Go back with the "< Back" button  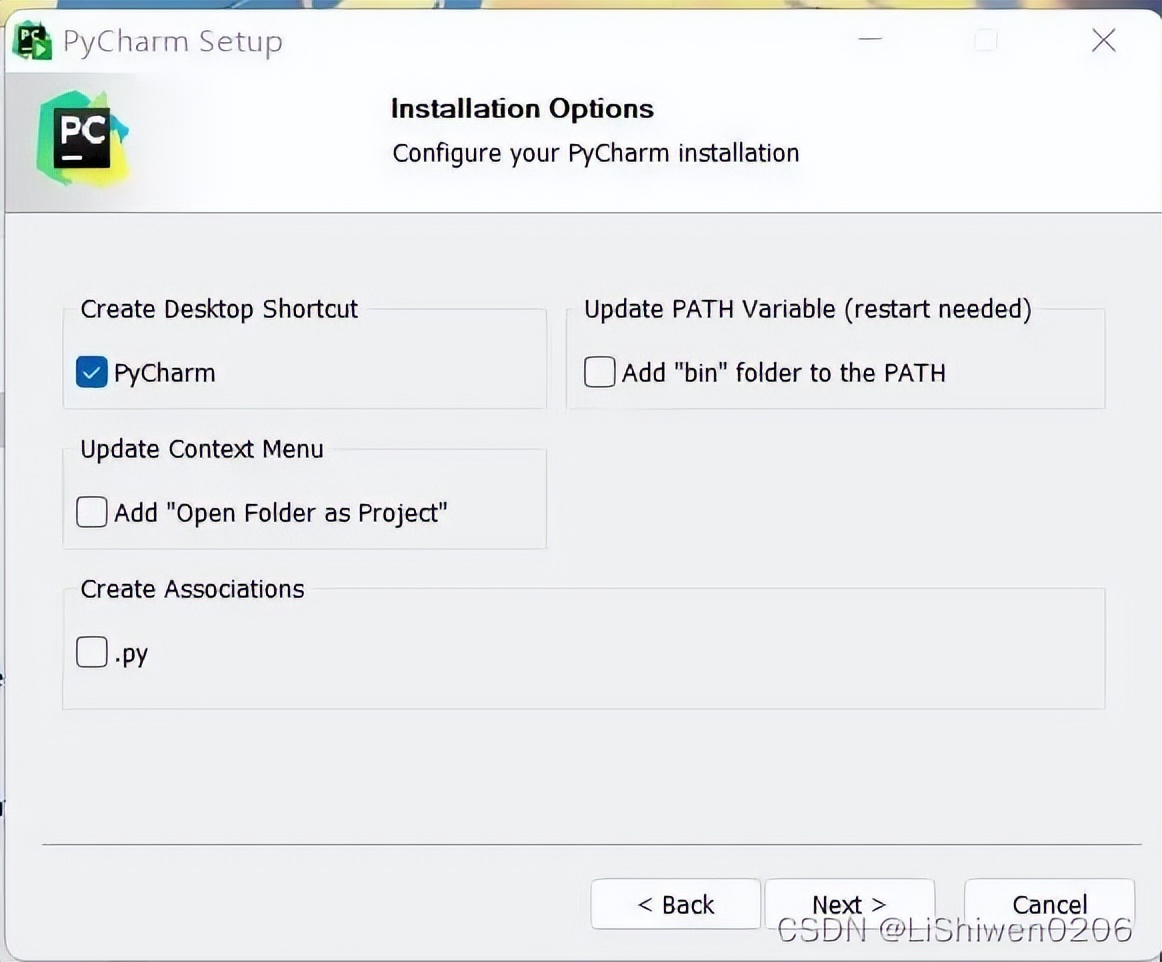(x=676, y=904)
